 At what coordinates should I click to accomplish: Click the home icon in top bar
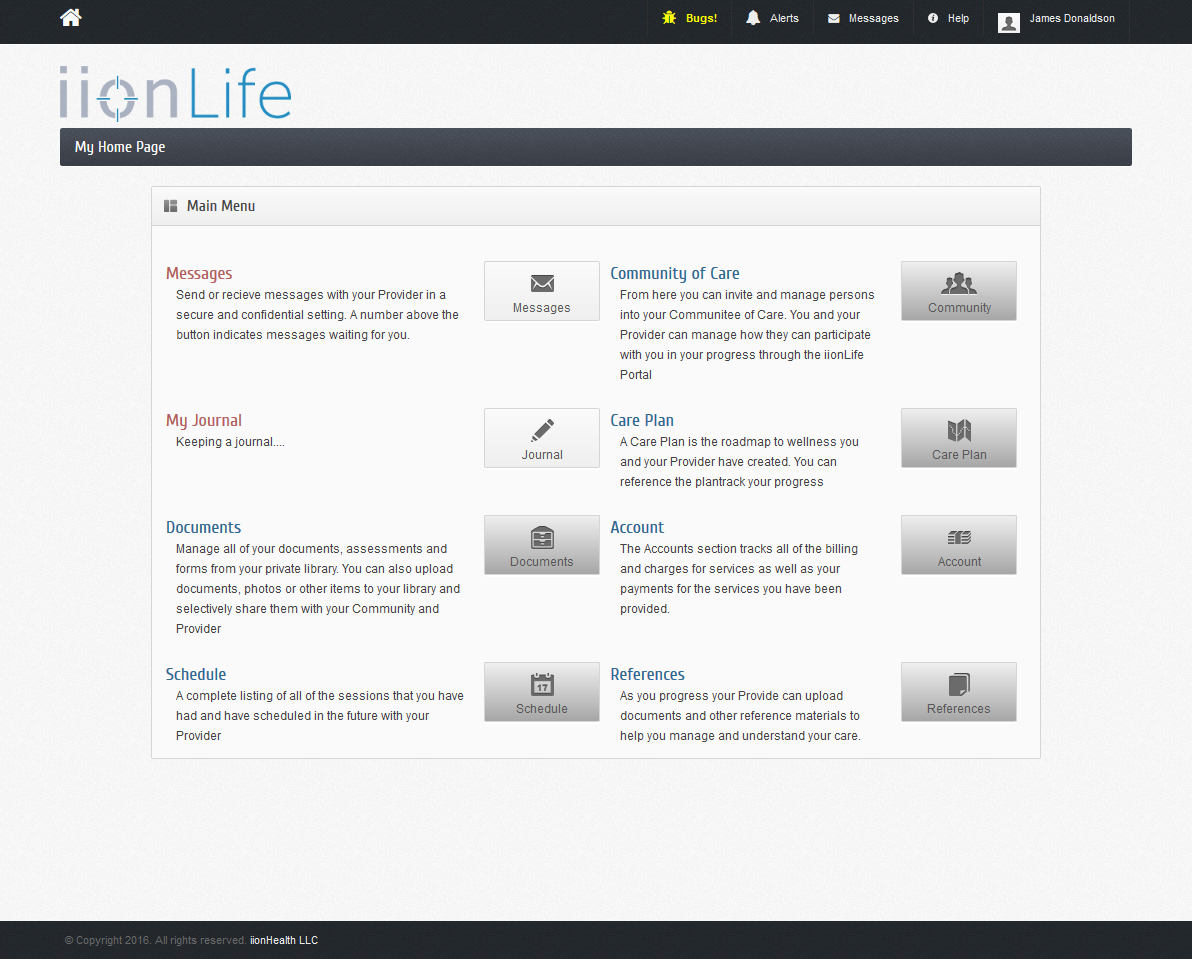pos(71,18)
